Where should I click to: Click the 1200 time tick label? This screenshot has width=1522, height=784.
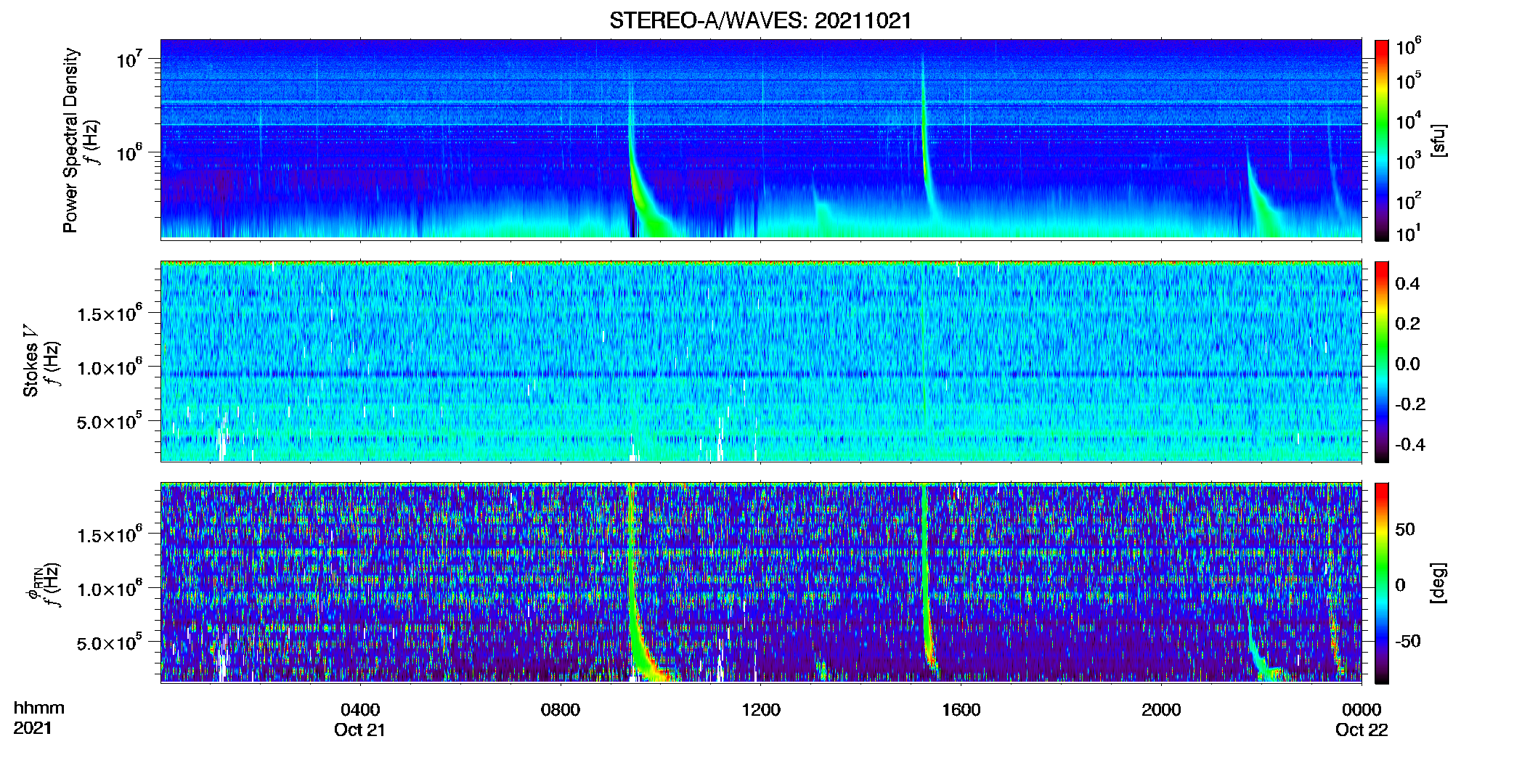(761, 709)
